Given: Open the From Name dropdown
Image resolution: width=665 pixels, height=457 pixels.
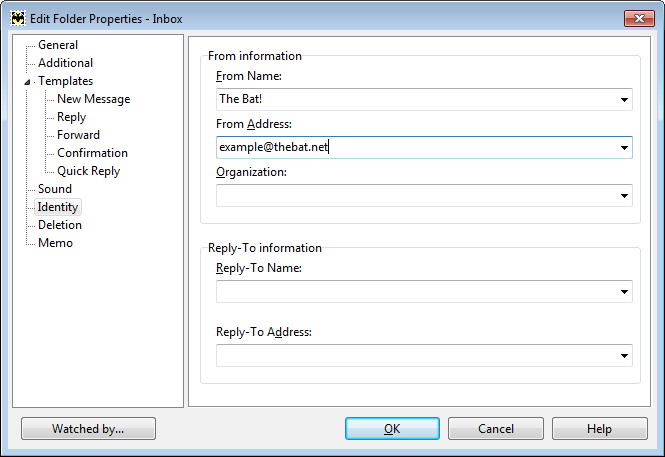Looking at the screenshot, I should [x=624, y=100].
